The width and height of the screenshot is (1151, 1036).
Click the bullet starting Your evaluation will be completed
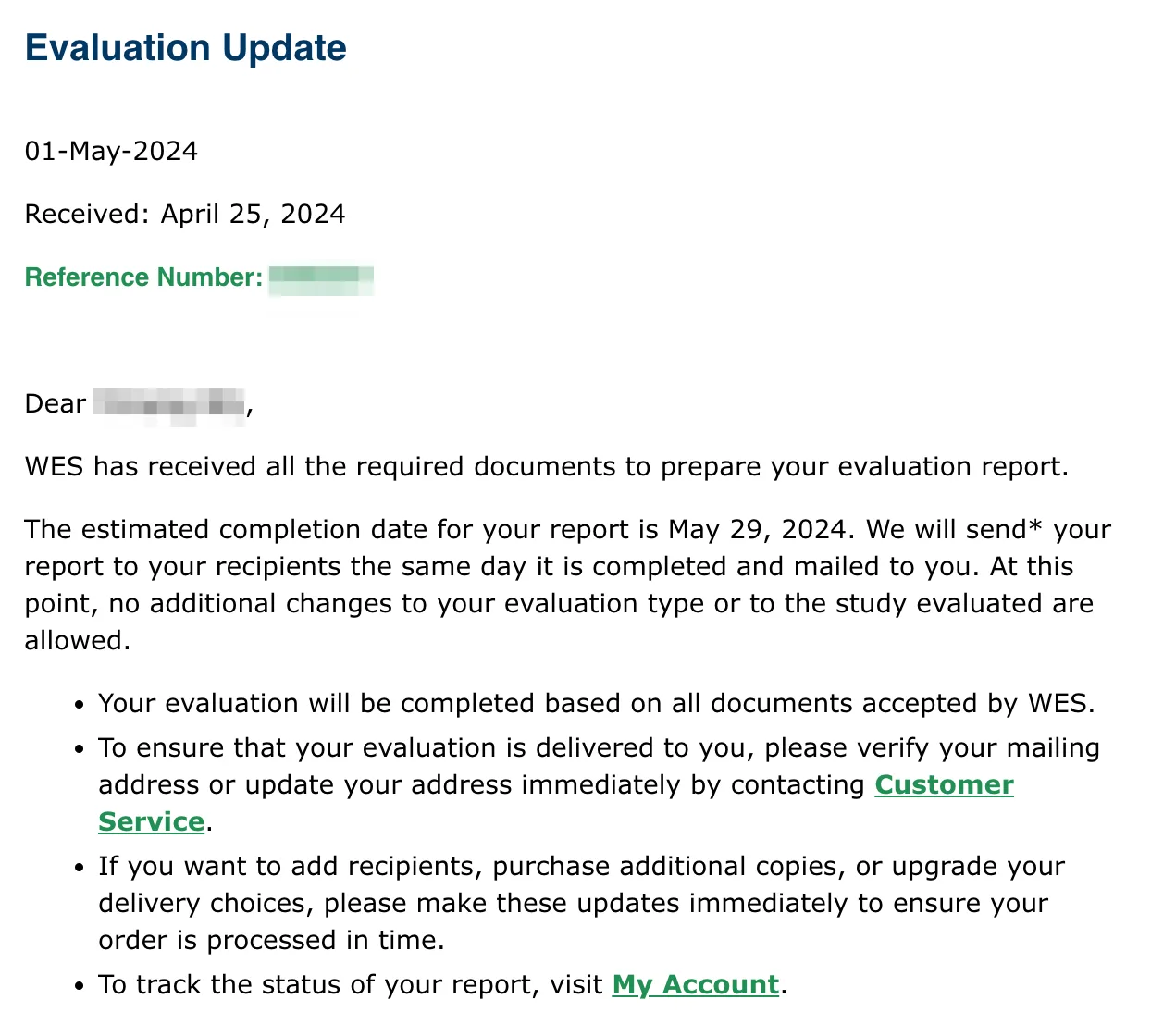click(597, 704)
